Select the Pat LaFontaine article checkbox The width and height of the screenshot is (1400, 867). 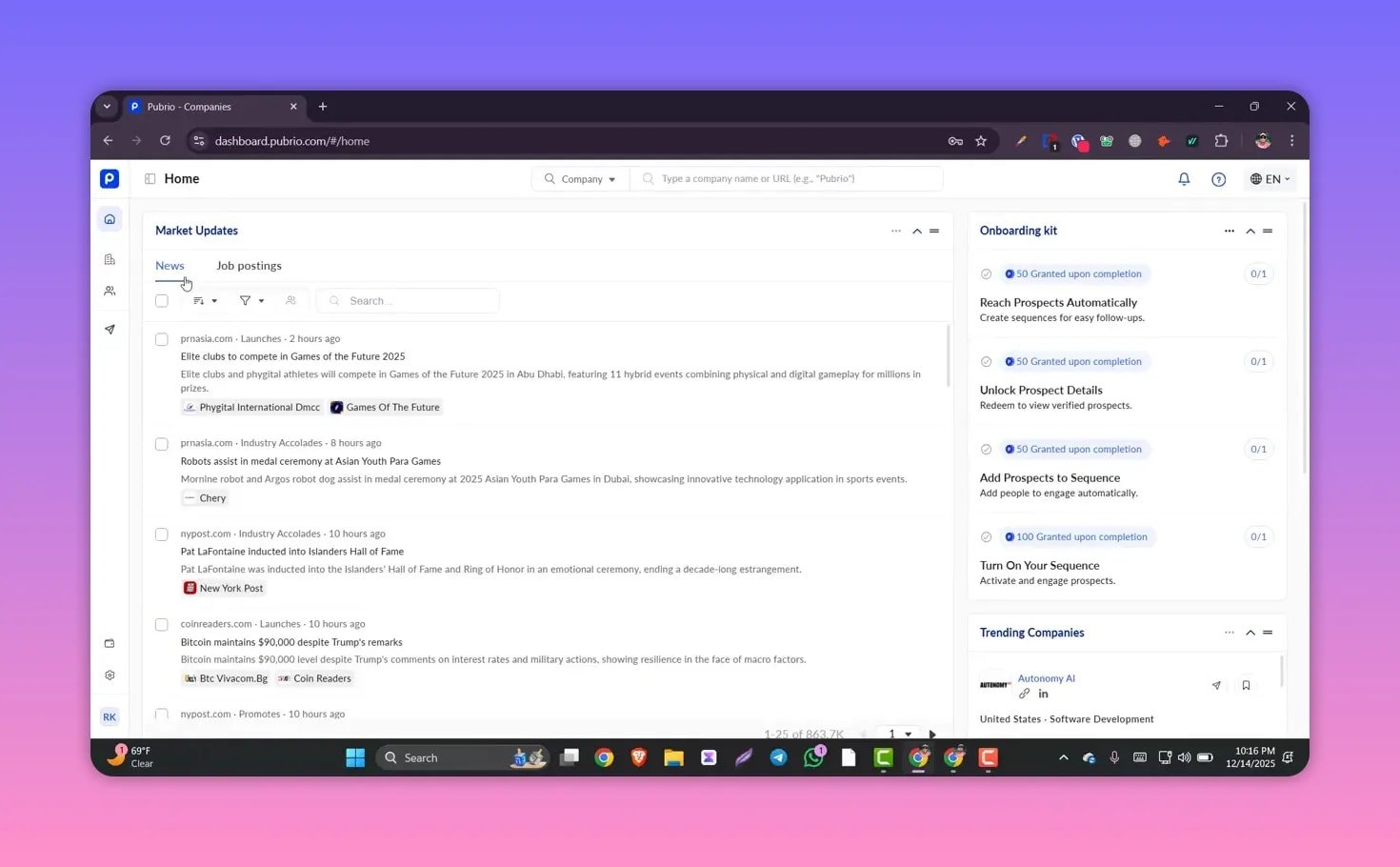(162, 534)
